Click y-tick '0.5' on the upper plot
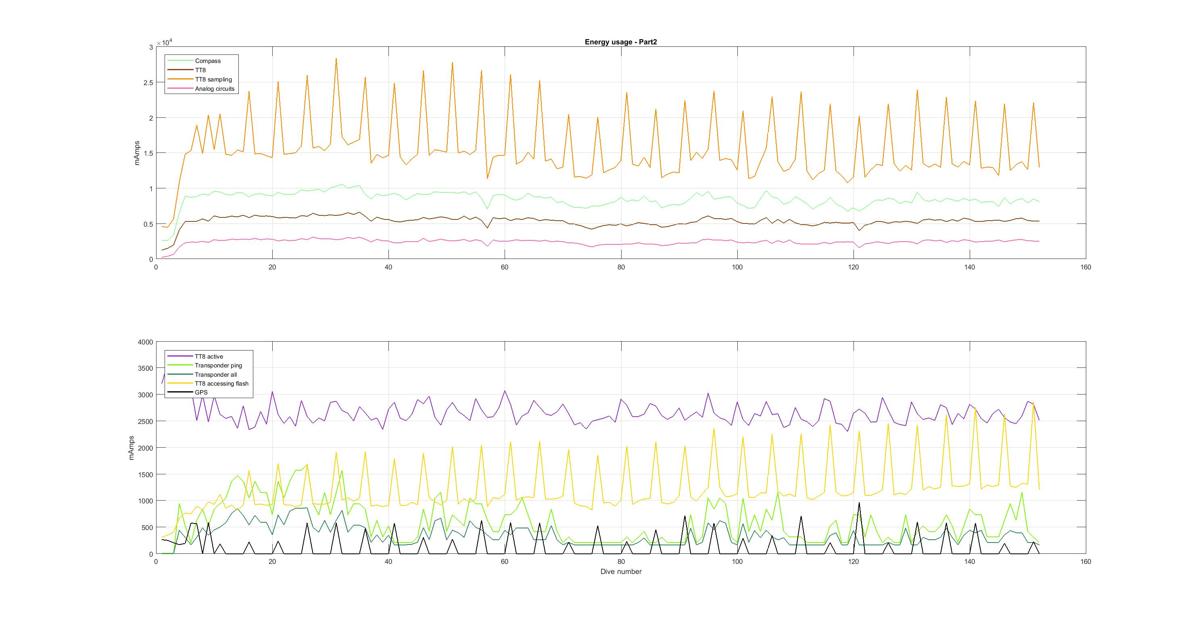Image resolution: width=1200 pixels, height=622 pixels. [147, 224]
